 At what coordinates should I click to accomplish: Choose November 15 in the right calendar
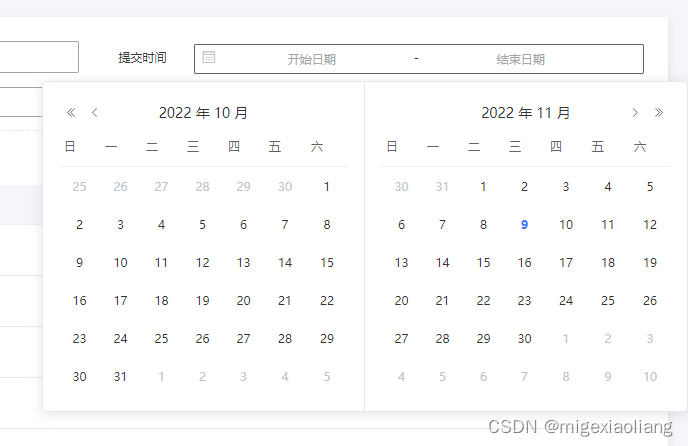pyautogui.click(x=484, y=263)
